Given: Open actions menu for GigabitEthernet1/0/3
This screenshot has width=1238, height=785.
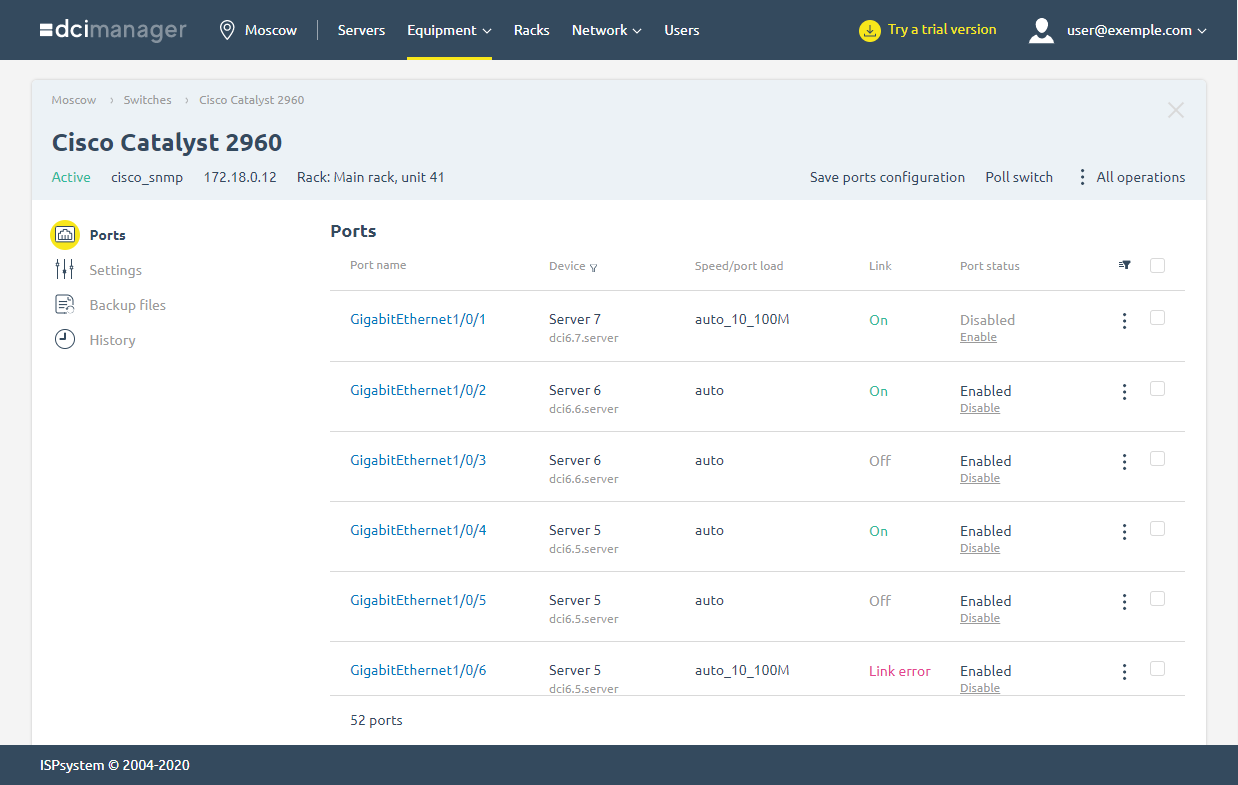Looking at the screenshot, I should coord(1125,462).
